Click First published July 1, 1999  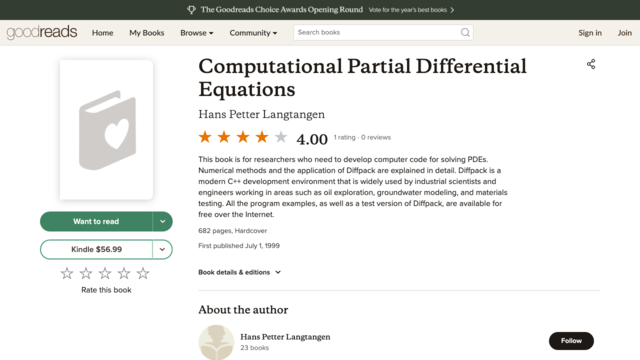(x=239, y=246)
